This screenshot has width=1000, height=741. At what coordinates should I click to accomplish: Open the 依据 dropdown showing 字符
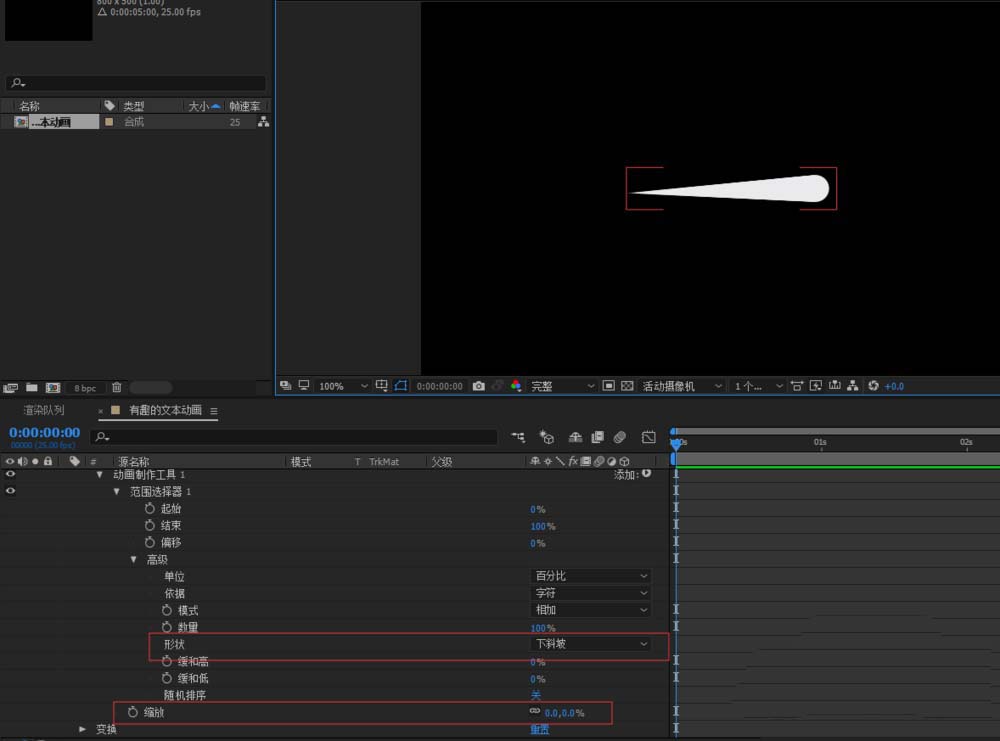(x=590, y=593)
